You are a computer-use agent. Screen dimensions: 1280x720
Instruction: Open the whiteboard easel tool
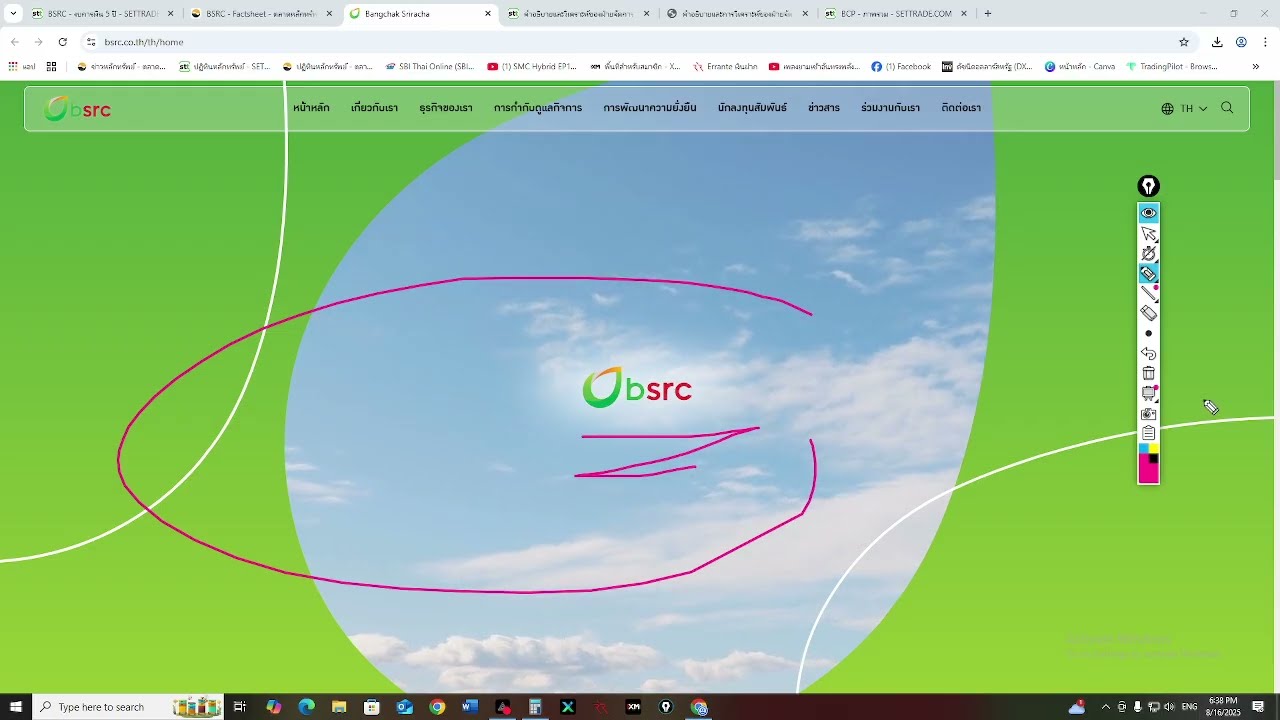point(1148,393)
